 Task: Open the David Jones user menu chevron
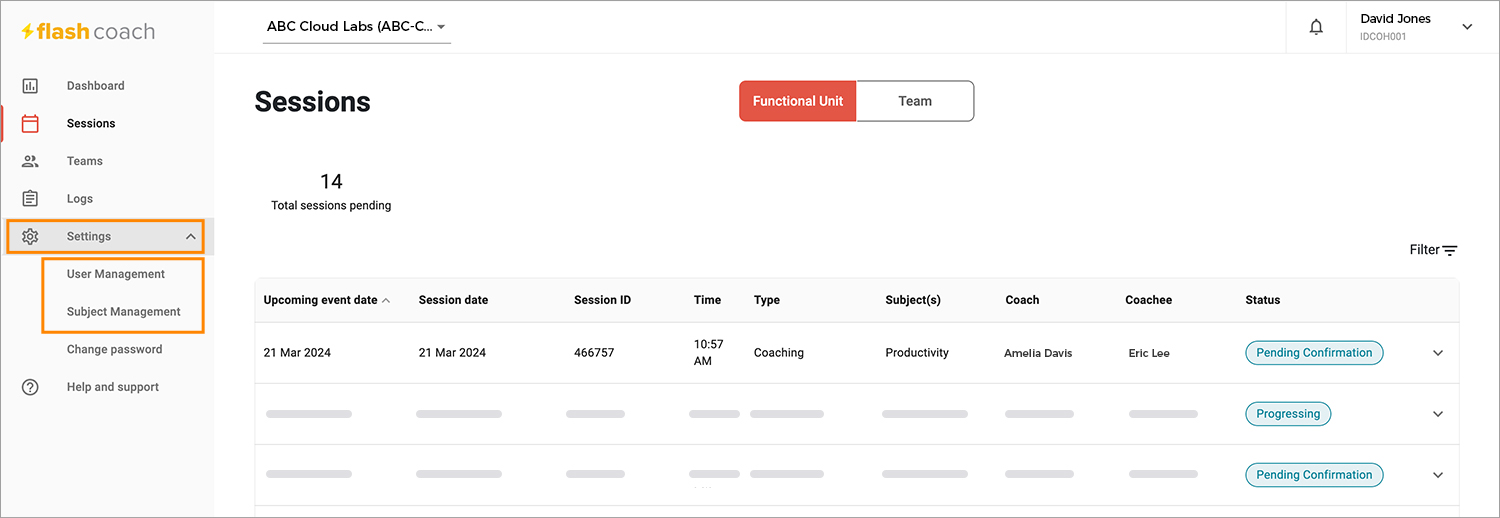tap(1468, 27)
